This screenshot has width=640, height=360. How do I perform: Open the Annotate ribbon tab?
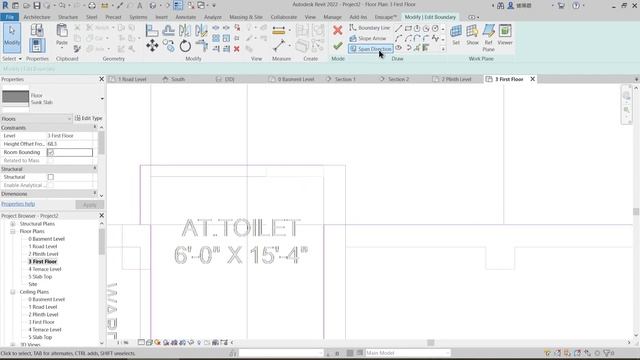186,17
